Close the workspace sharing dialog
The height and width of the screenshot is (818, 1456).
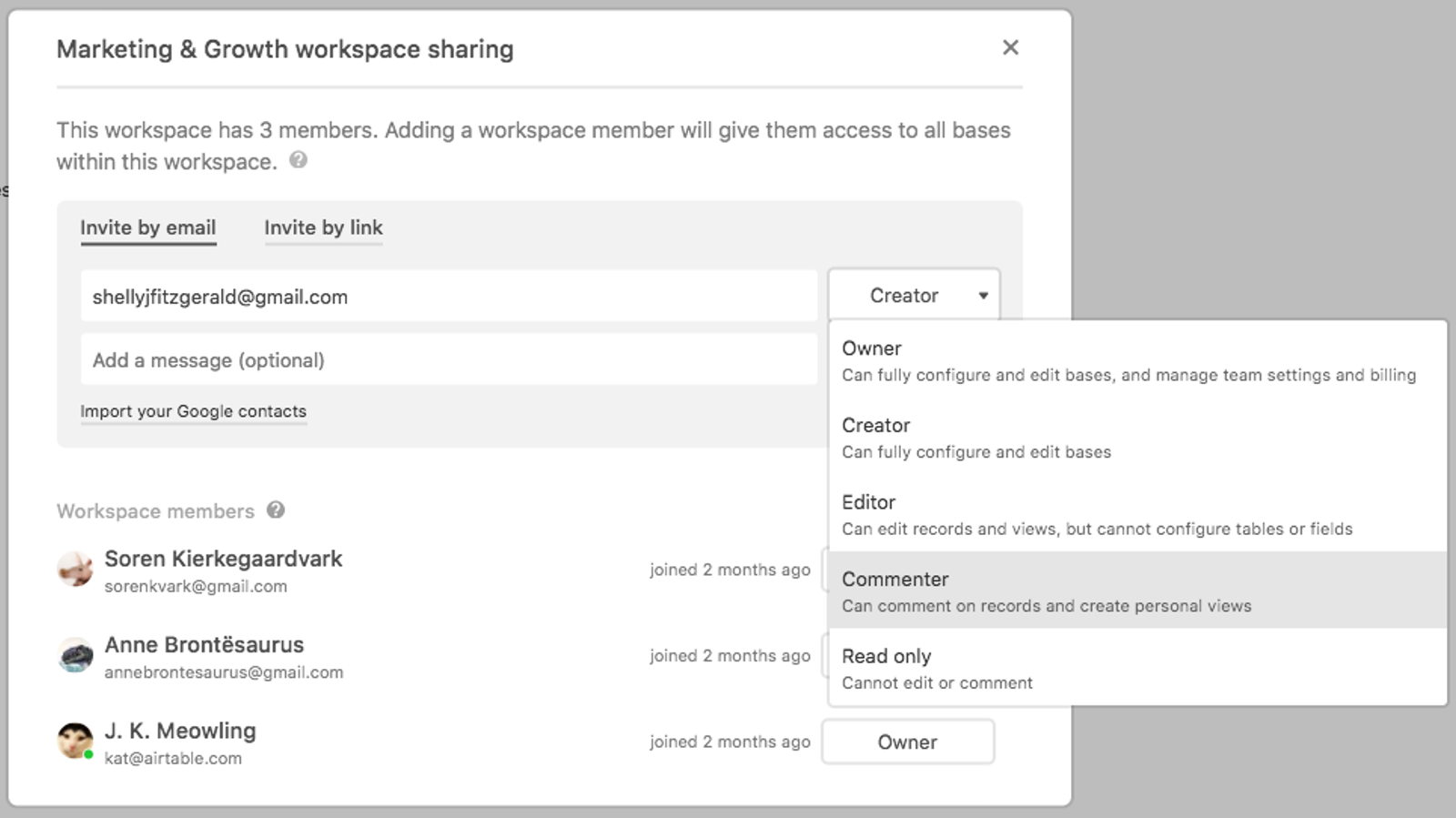(x=1010, y=47)
